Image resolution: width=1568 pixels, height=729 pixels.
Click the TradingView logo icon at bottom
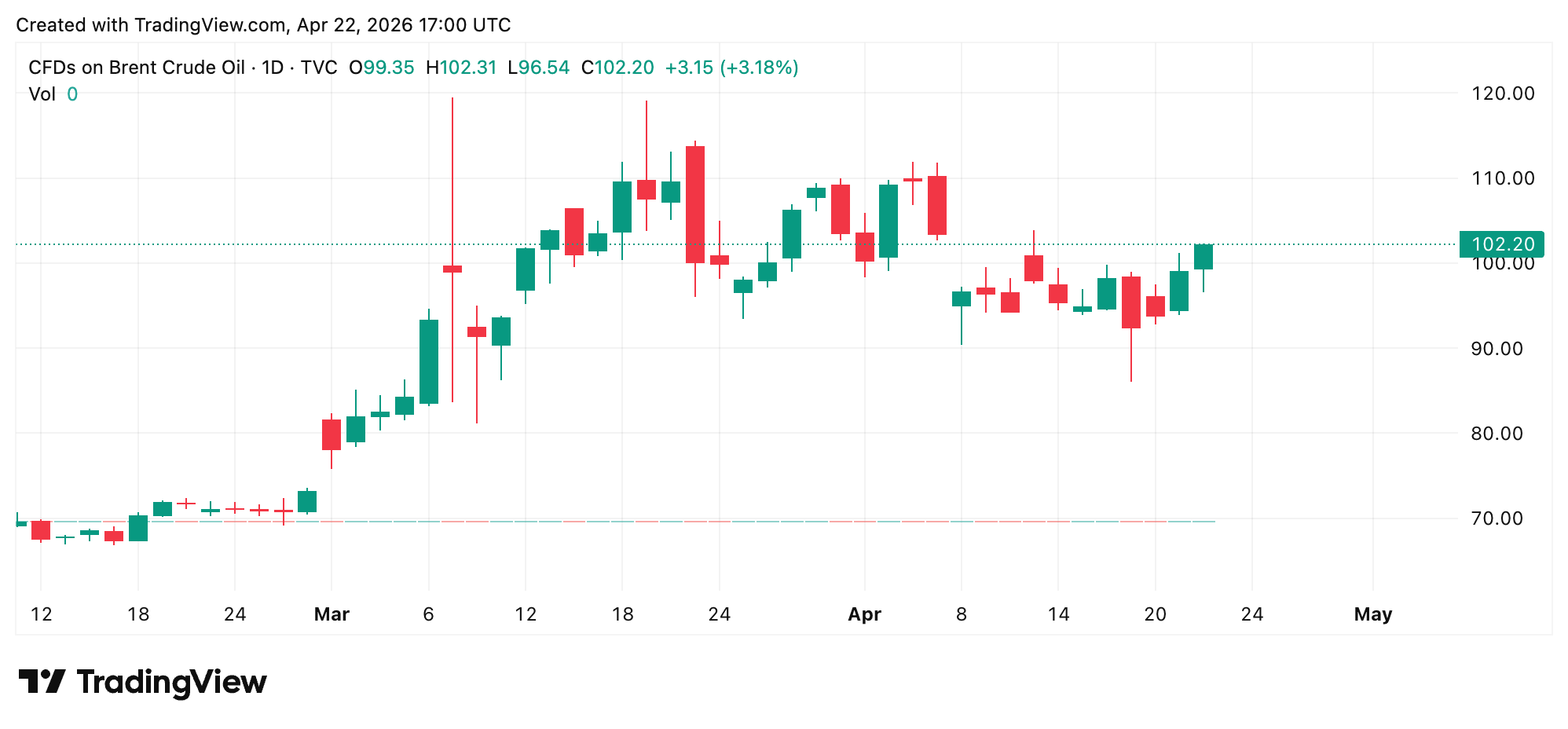[42, 681]
